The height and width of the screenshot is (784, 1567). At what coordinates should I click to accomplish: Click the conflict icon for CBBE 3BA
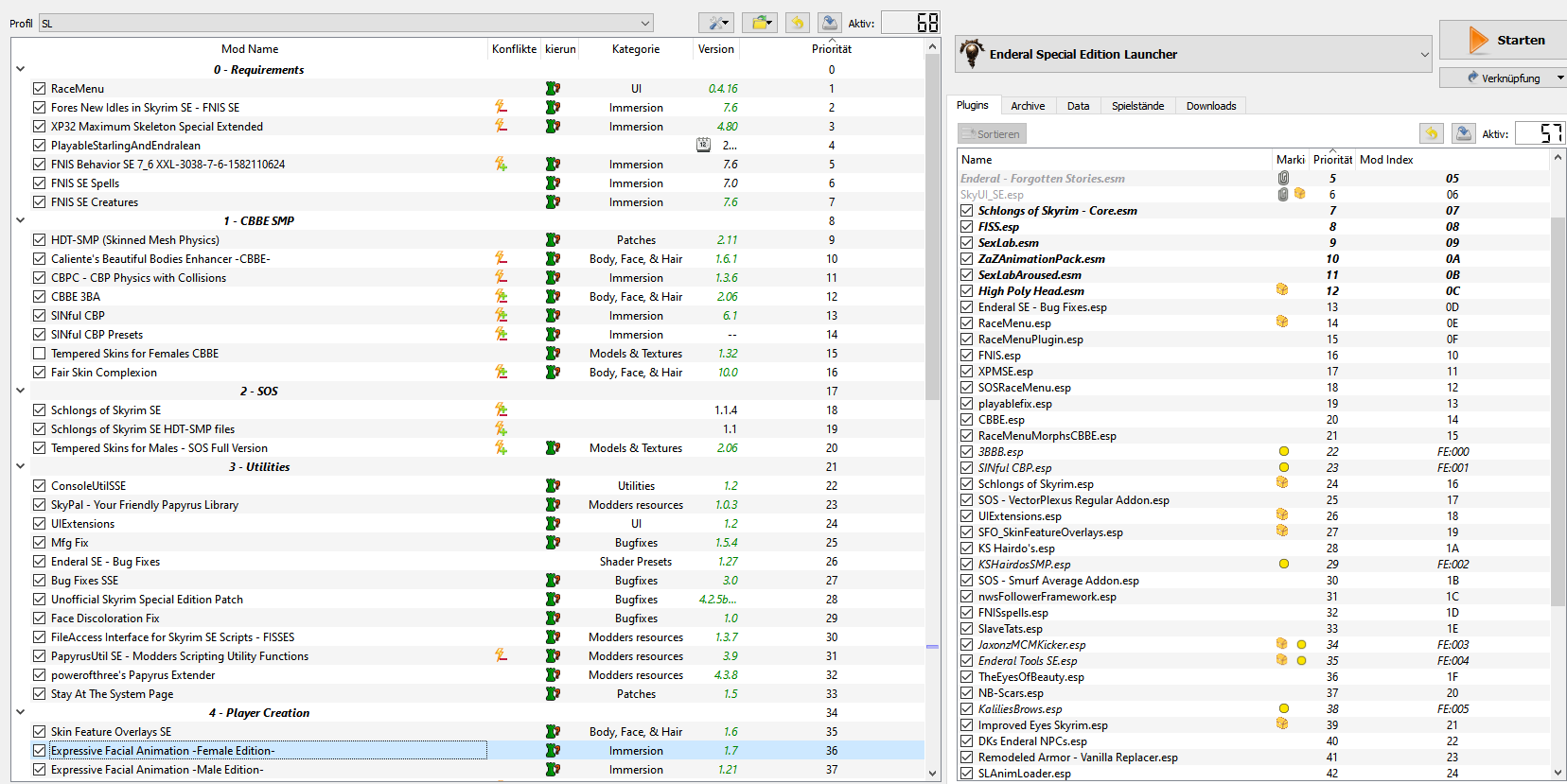[501, 296]
